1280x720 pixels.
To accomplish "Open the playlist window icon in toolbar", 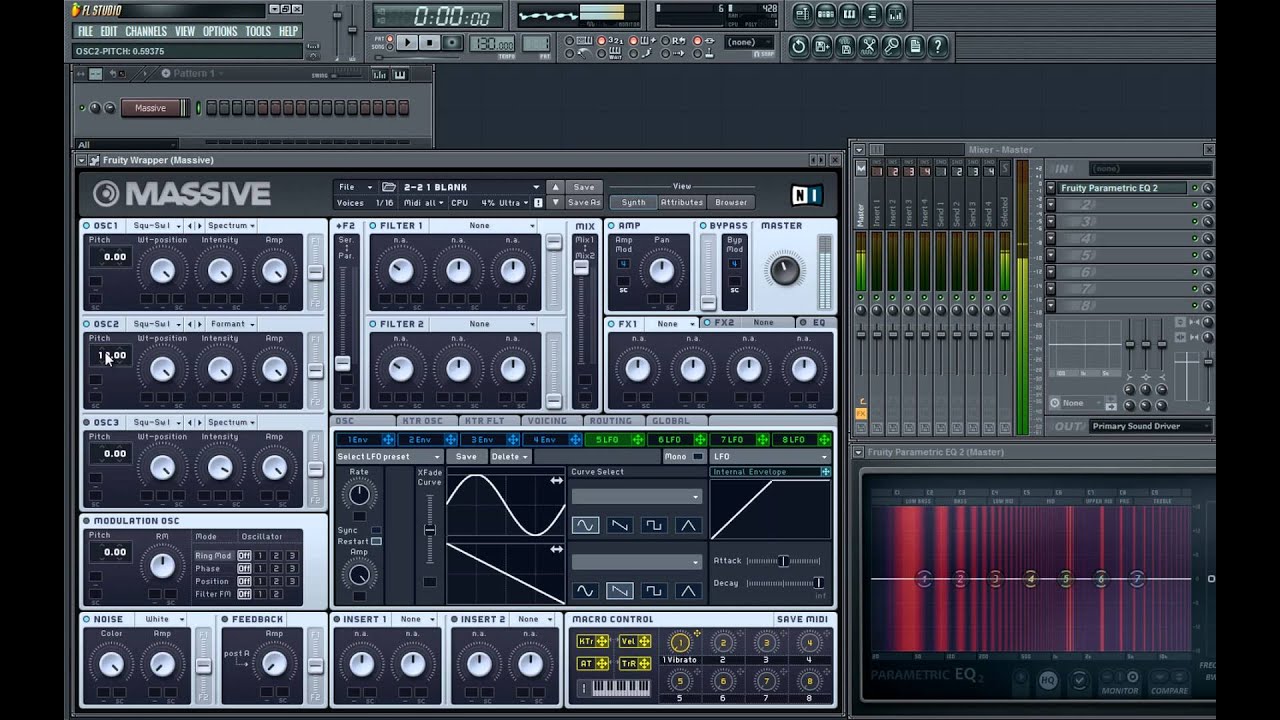I will [803, 14].
